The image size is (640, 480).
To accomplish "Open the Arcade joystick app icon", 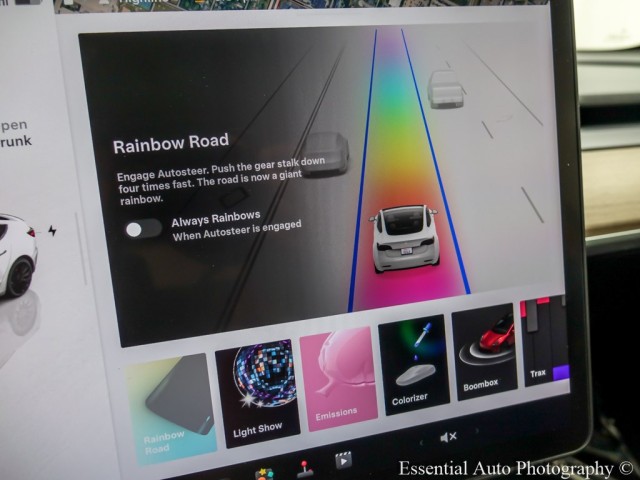I will [304, 469].
